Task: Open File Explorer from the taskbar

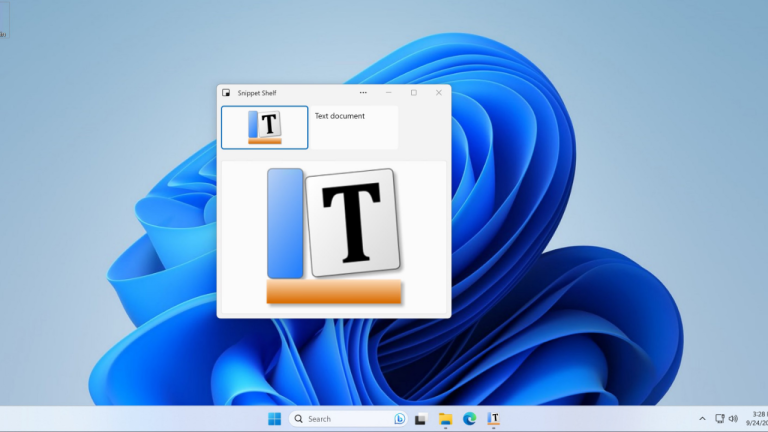Action: pos(445,419)
